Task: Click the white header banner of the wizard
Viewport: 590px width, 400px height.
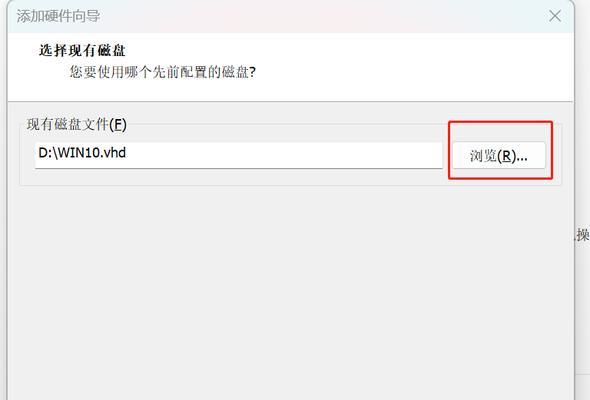Action: 290,67
